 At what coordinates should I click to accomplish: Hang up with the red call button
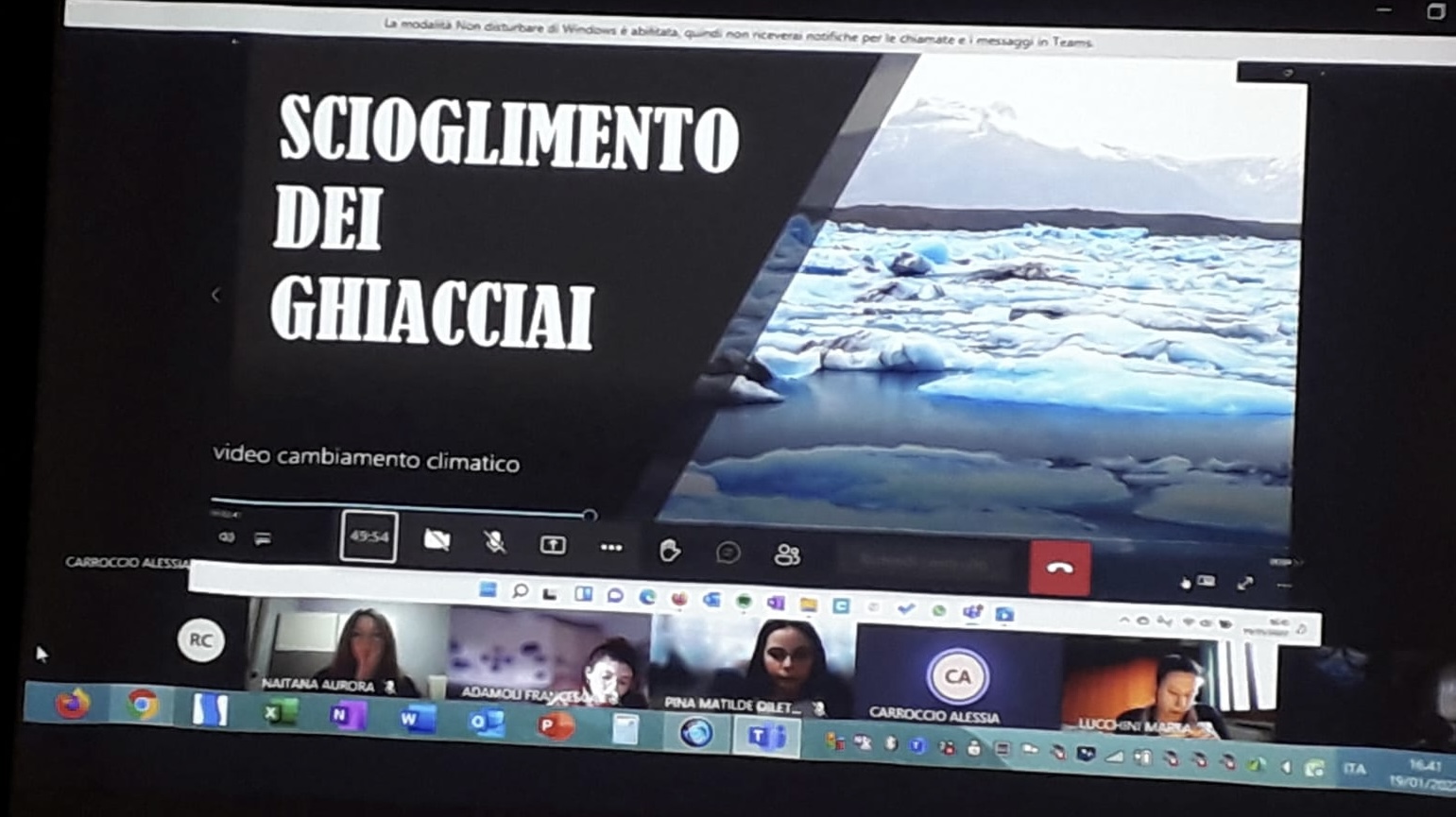pos(1059,568)
